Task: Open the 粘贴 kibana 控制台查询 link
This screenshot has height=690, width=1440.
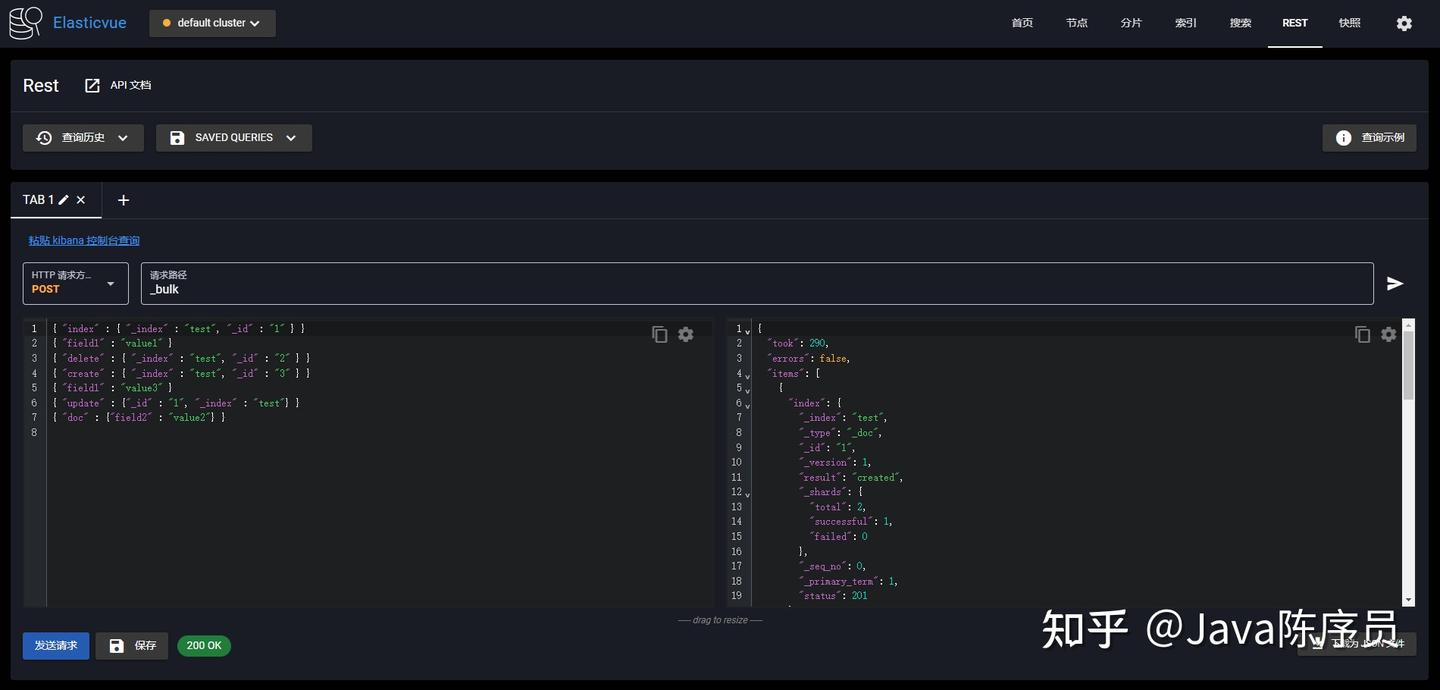Action: (x=84, y=240)
